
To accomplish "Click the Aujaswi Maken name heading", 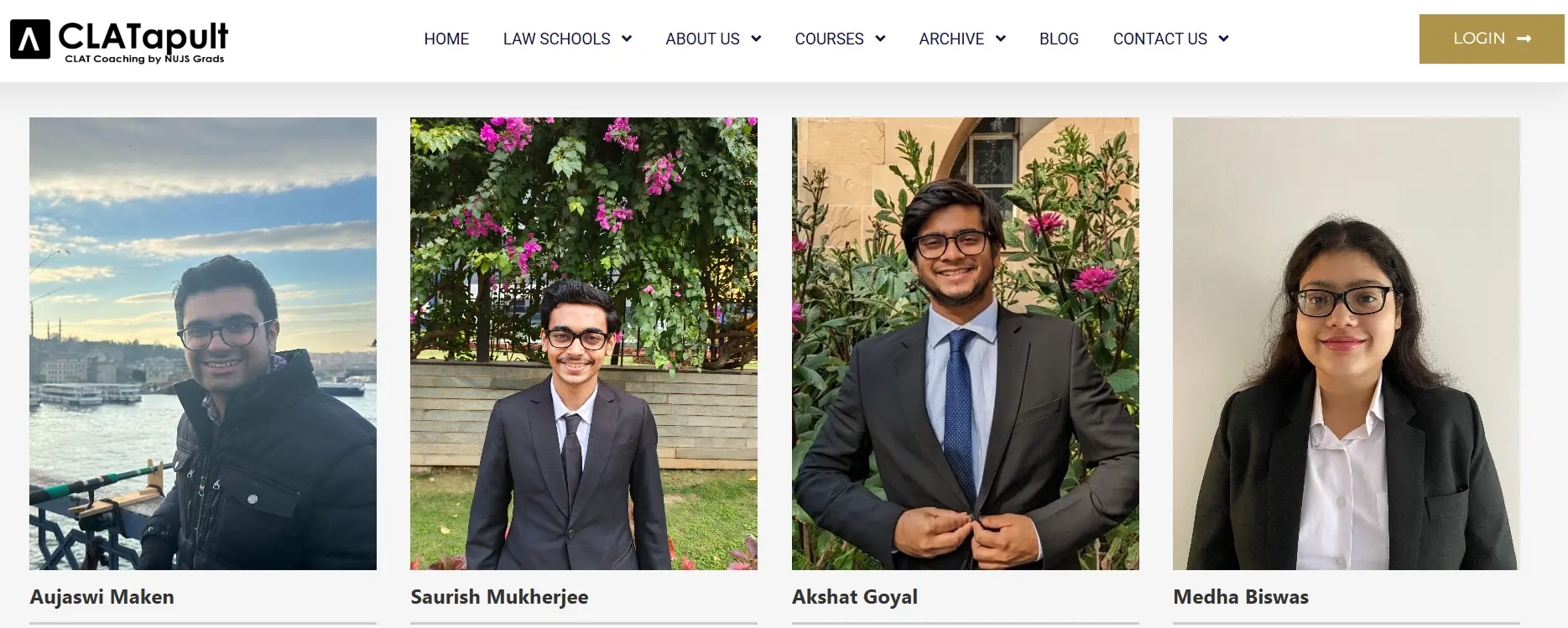I will [102, 597].
